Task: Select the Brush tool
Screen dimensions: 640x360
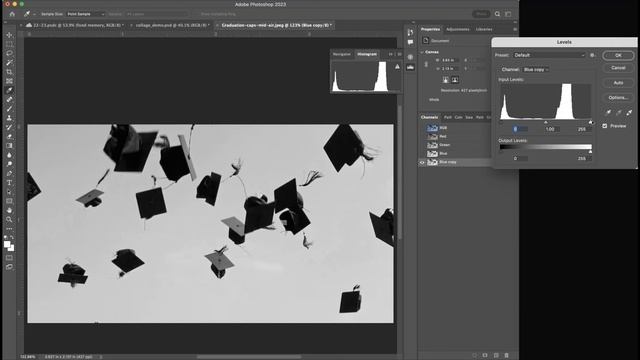Action: click(x=9, y=109)
